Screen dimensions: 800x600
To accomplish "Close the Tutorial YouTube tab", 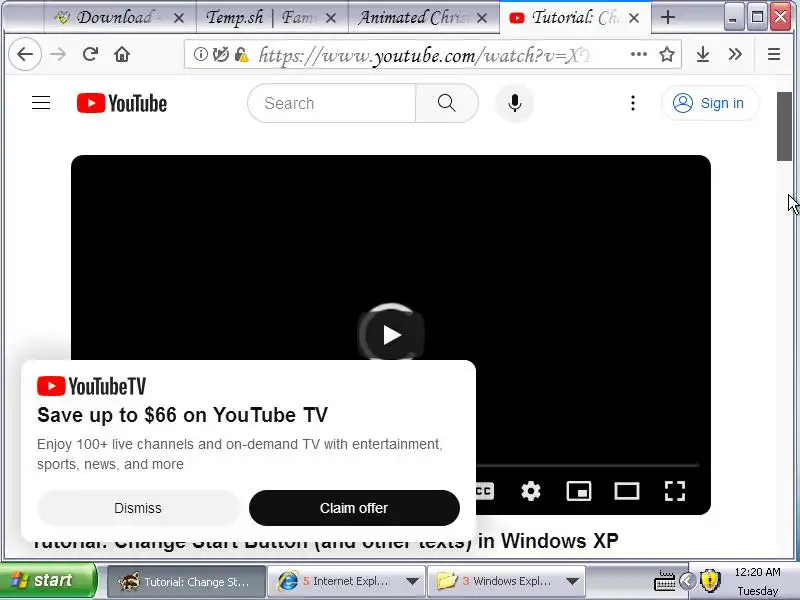I will pyautogui.click(x=634, y=18).
